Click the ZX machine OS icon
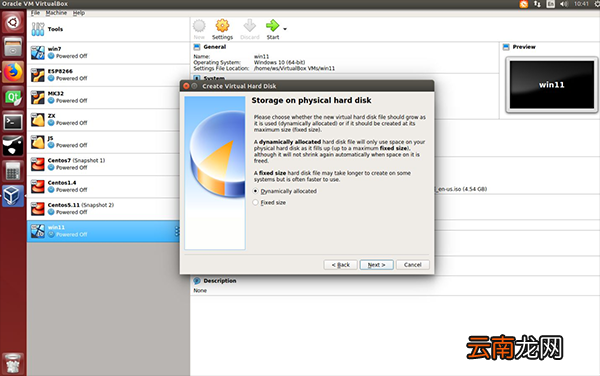 (x=38, y=119)
